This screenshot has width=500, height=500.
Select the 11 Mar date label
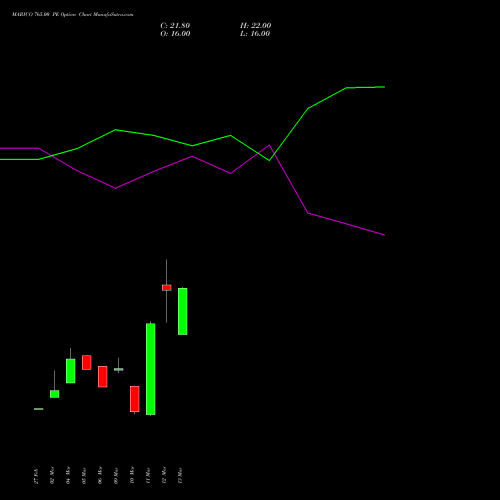[148, 476]
